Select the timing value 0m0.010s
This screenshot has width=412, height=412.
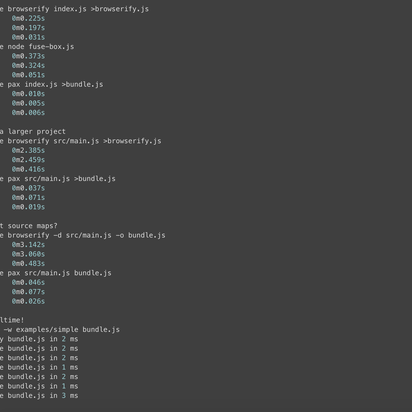(x=28, y=94)
